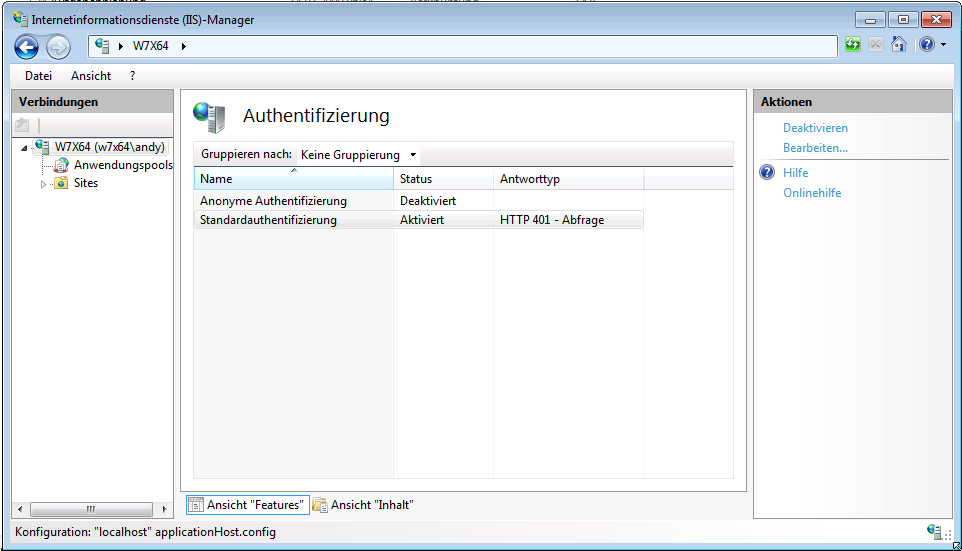Click the green refresh page icon
The height and width of the screenshot is (551, 962).
point(852,45)
